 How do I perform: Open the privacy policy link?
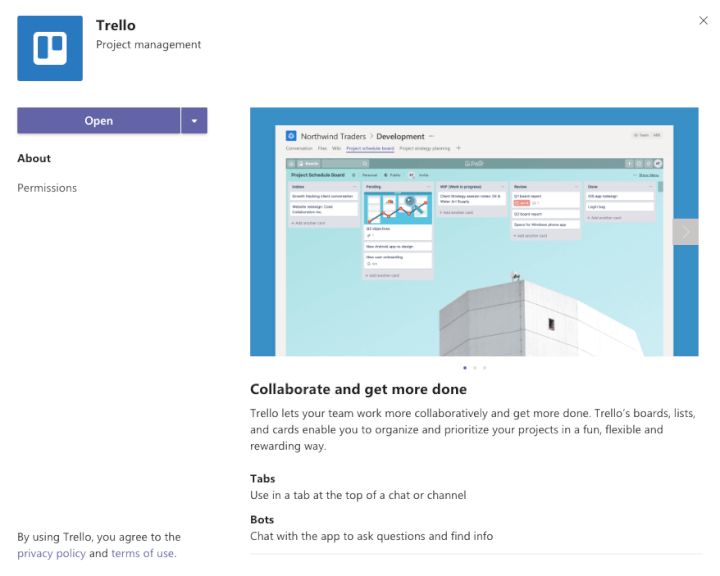[51, 553]
